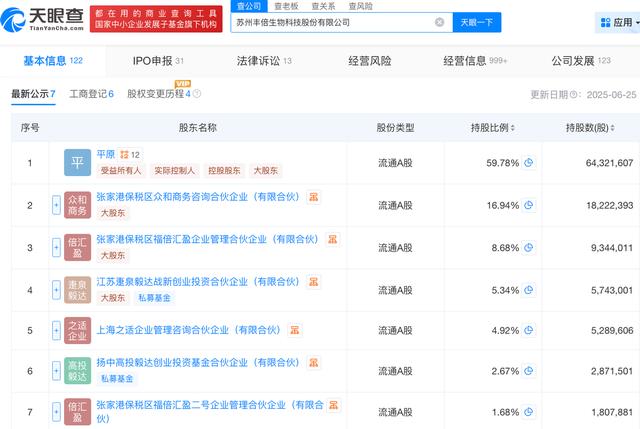Click the equity structure icon next to 平原
Viewport: 640px width, 429px height.
pos(124,155)
